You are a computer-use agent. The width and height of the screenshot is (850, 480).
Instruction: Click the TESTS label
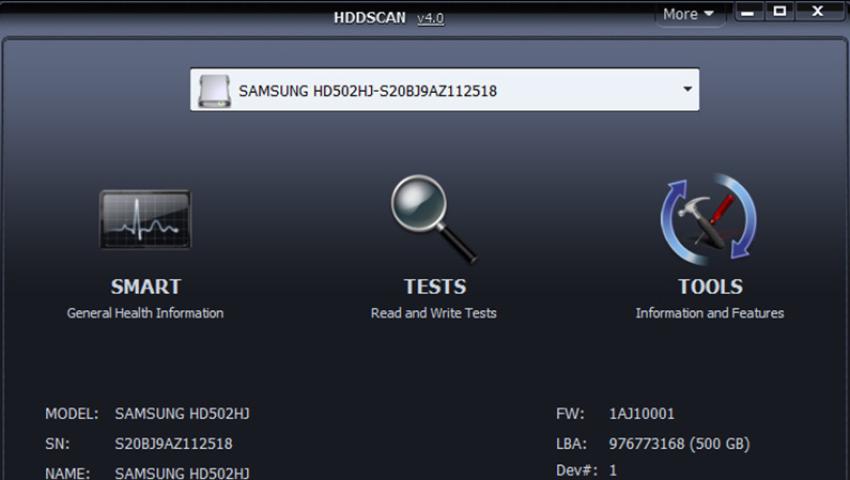pyautogui.click(x=434, y=287)
